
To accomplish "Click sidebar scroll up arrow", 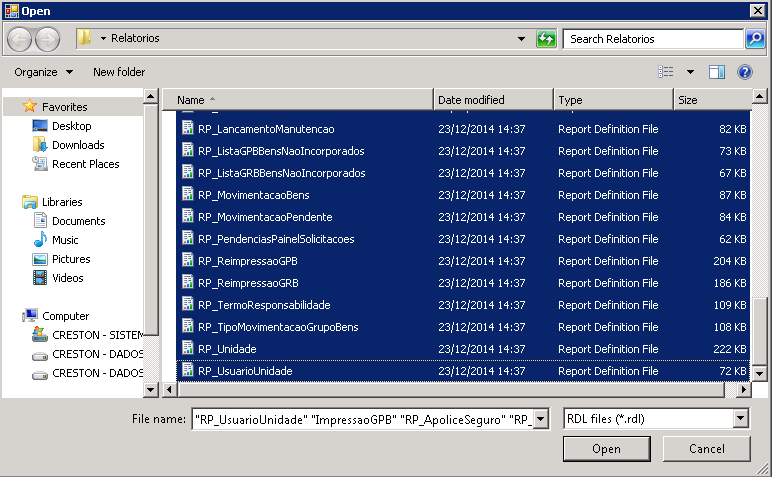I will (151, 96).
